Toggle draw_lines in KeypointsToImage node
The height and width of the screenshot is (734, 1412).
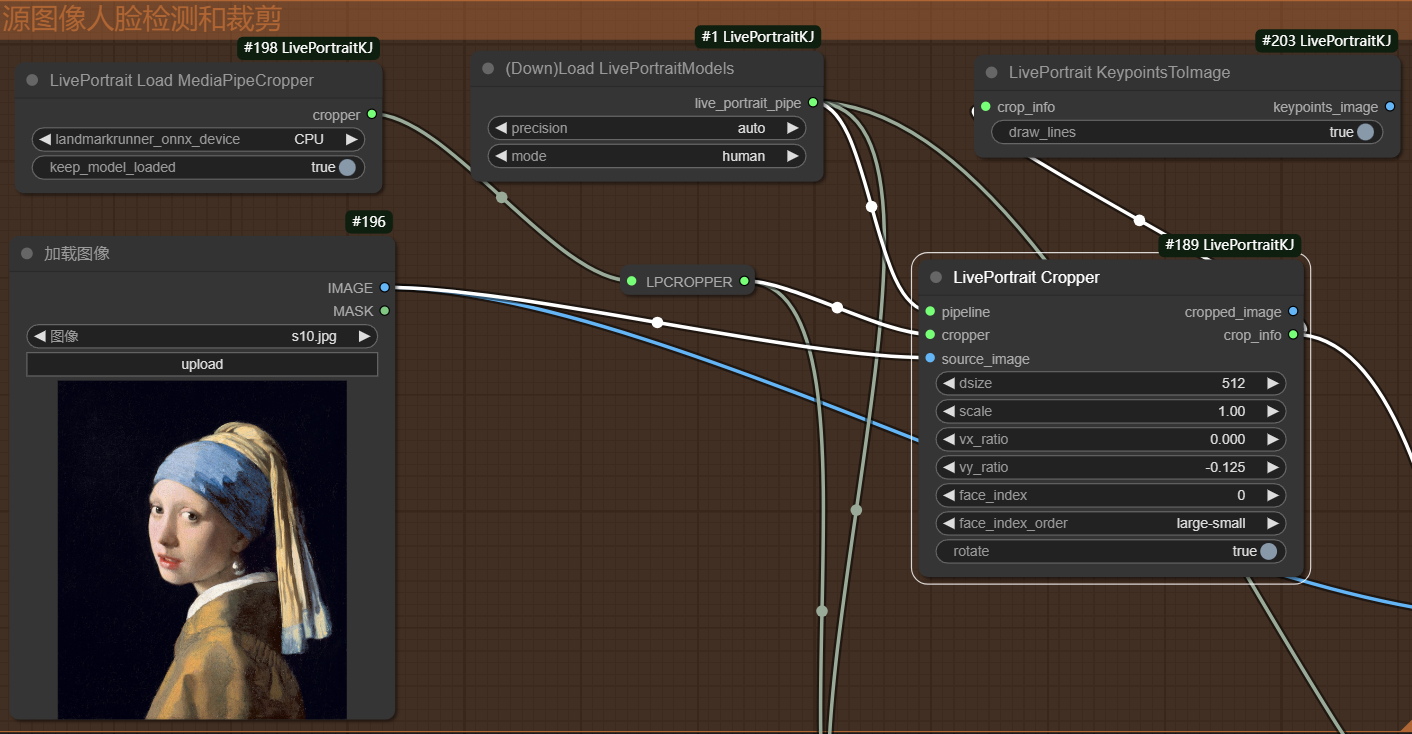click(1365, 132)
